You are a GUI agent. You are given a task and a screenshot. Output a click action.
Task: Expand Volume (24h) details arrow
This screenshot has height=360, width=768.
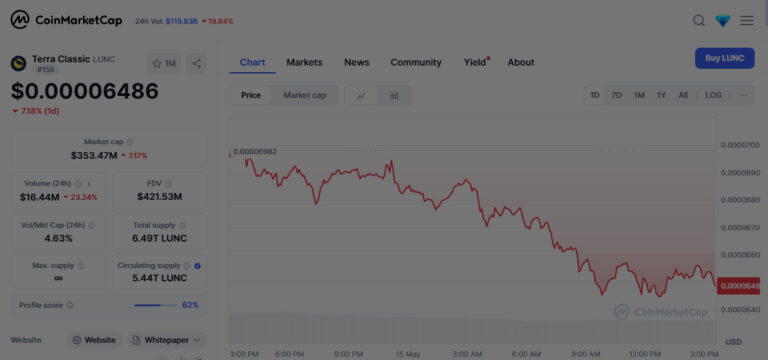tap(89, 184)
